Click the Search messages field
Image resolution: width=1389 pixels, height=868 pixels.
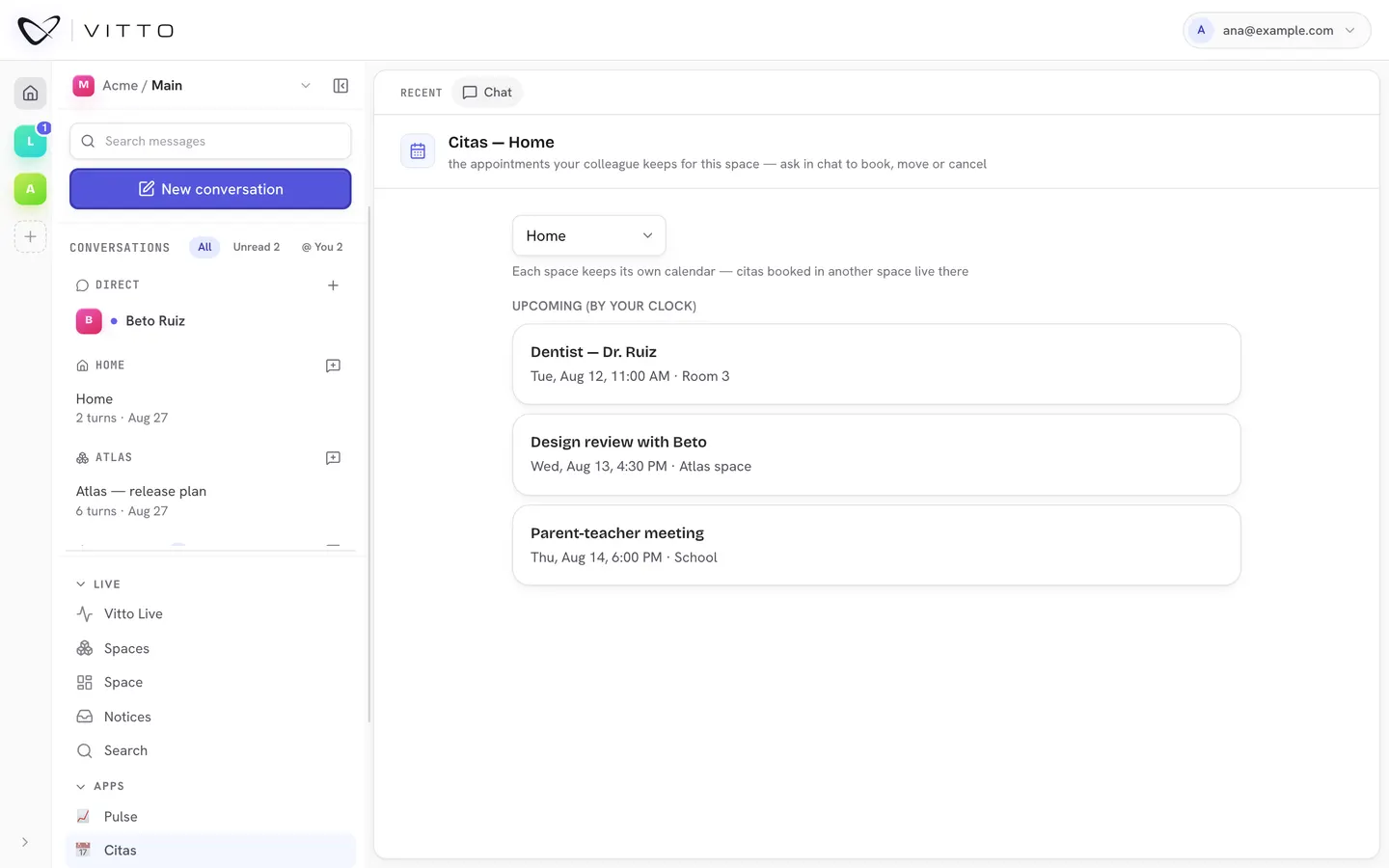(x=210, y=141)
